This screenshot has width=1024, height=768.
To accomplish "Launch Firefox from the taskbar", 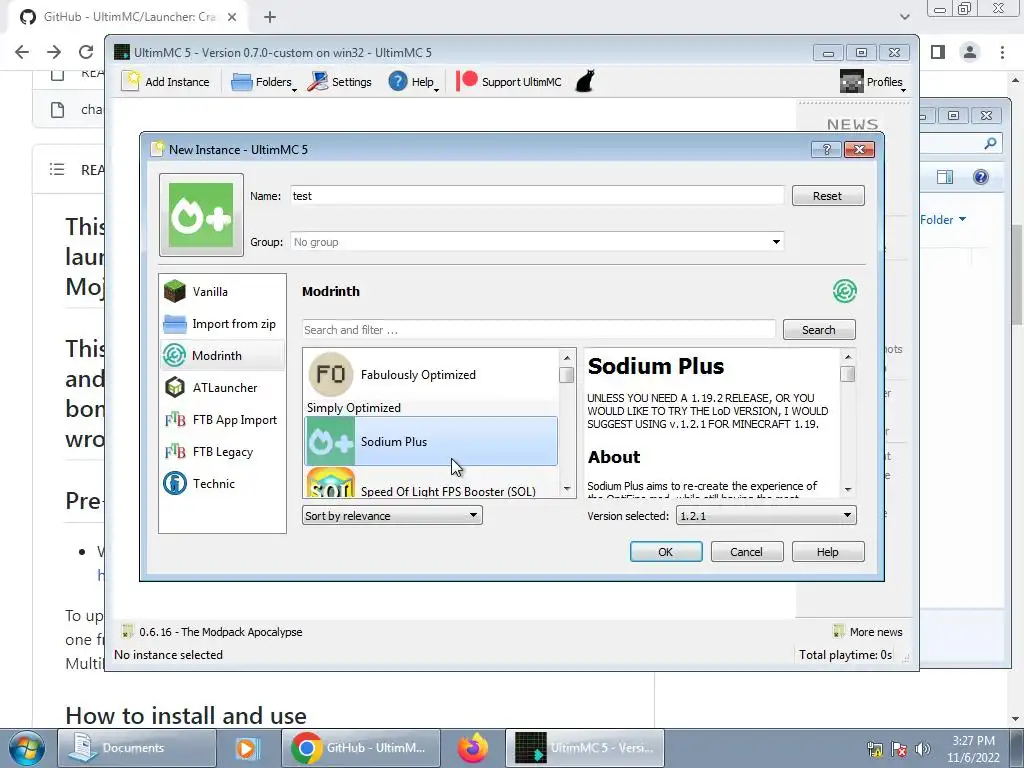I will pyautogui.click(x=473, y=748).
